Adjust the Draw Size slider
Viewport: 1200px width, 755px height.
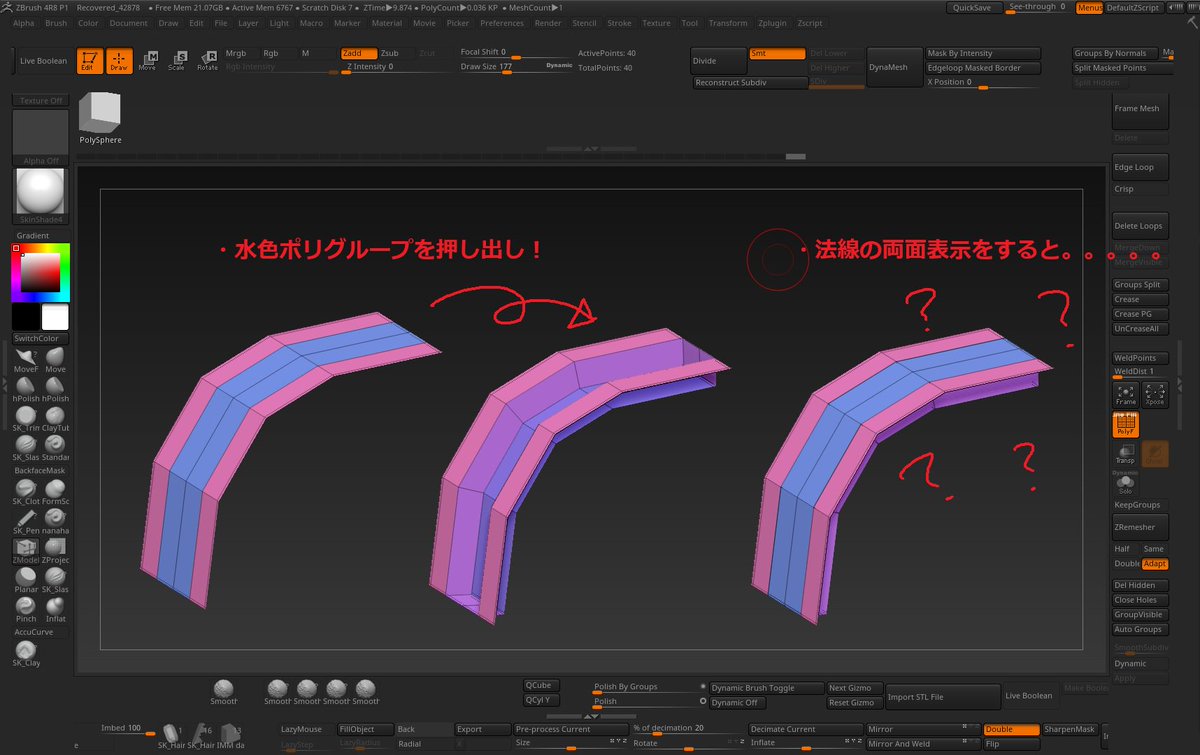(x=516, y=67)
